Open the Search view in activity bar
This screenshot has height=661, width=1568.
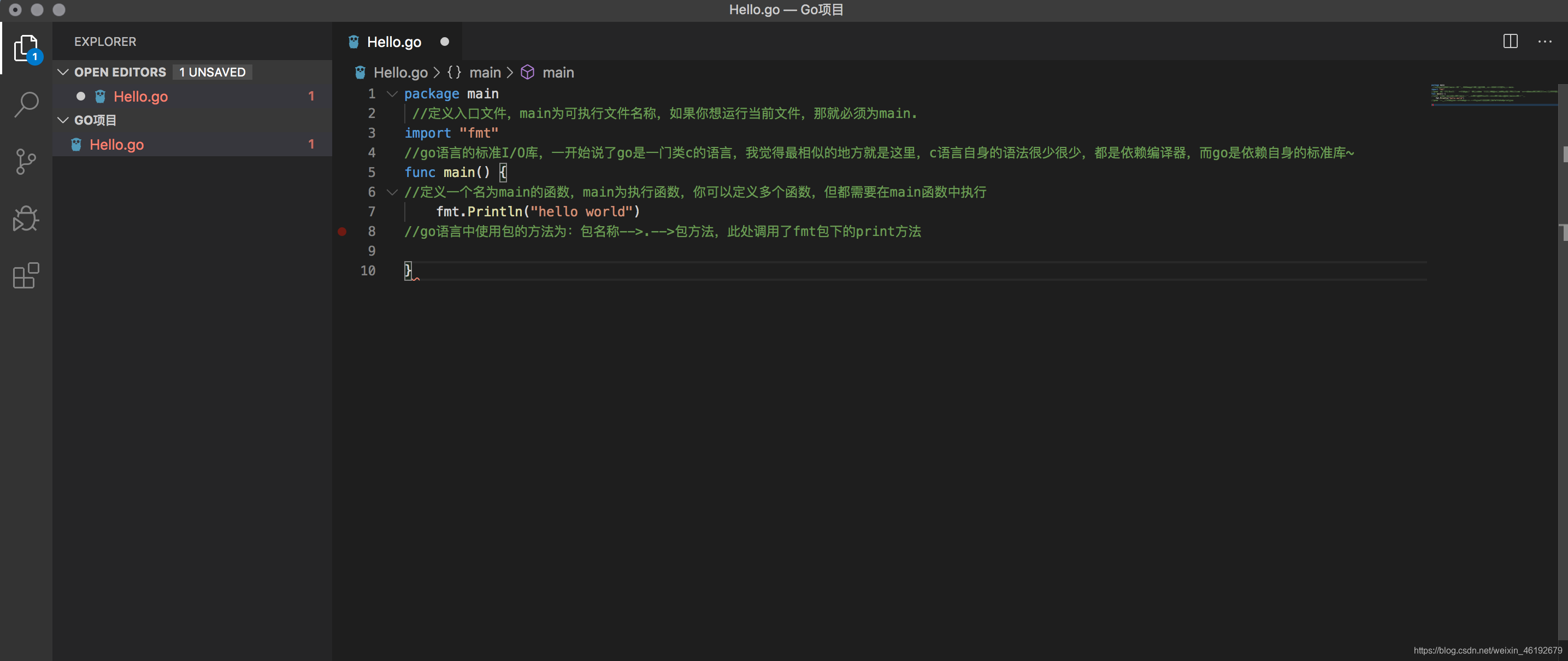[26, 105]
